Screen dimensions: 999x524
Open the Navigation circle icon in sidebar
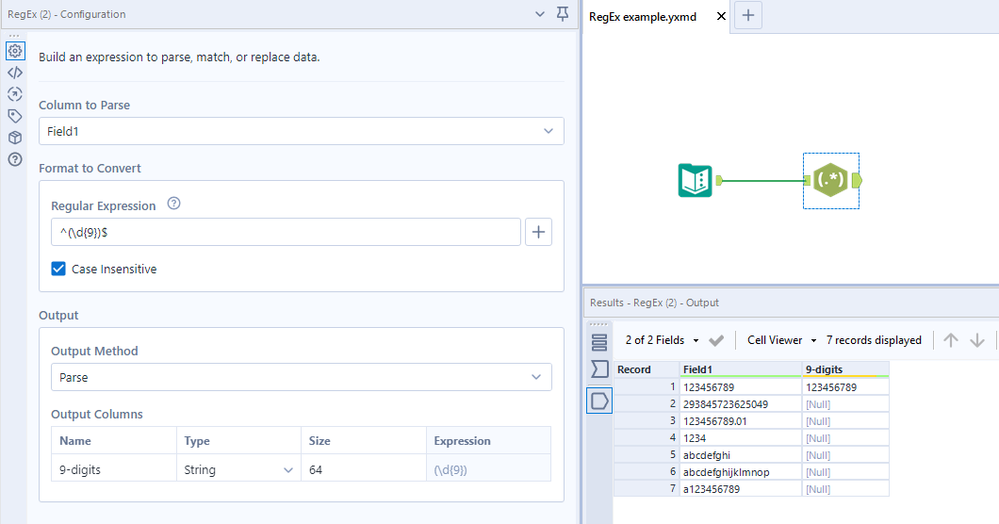tap(15, 94)
